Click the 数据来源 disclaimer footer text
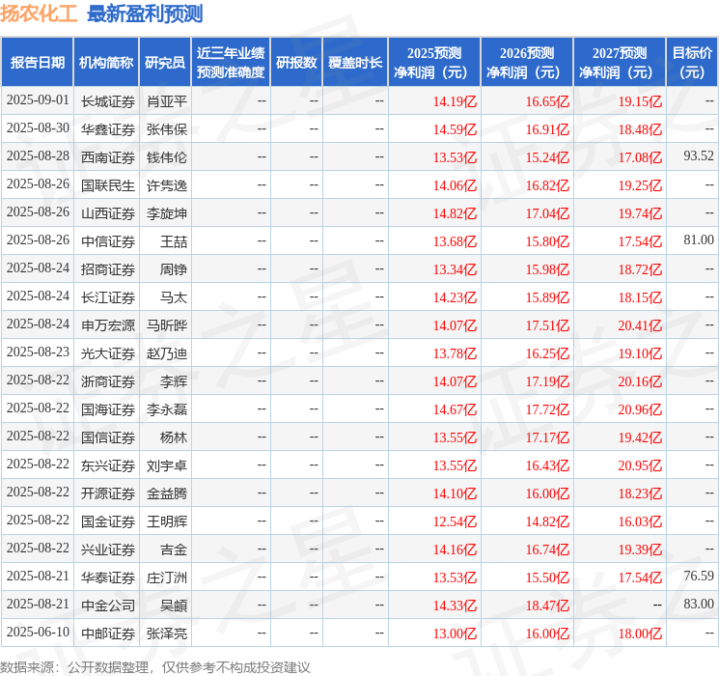719x676 pixels. click(155, 667)
